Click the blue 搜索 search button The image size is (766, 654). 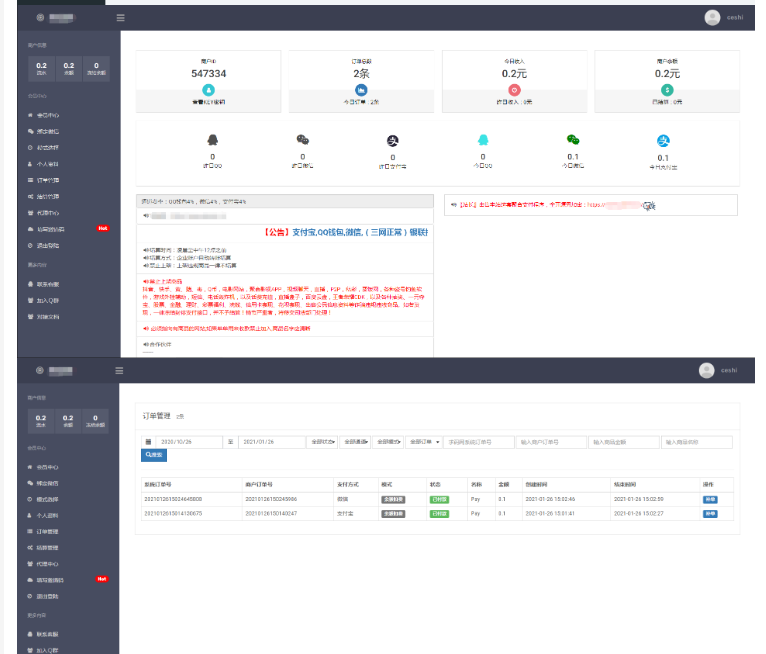tap(155, 455)
